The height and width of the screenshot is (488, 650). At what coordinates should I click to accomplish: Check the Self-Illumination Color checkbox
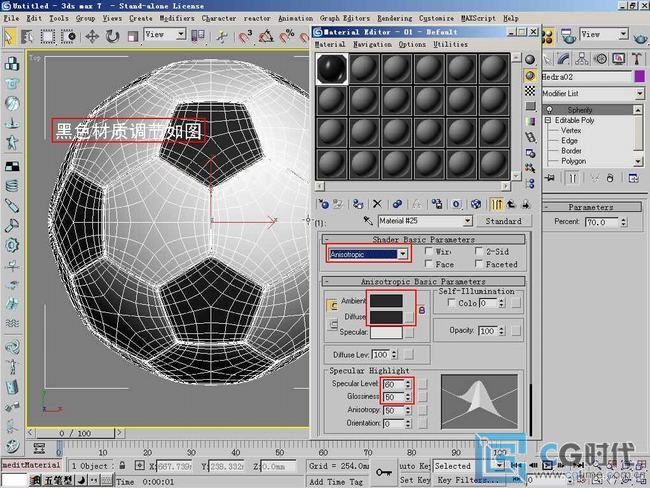452,303
